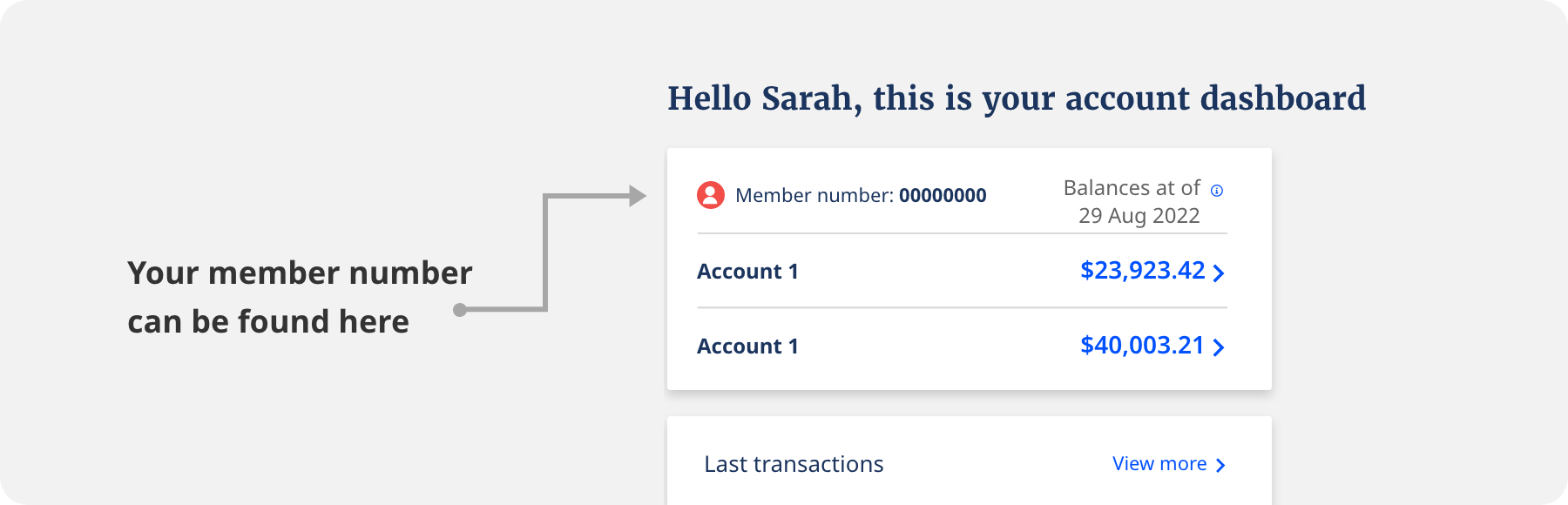Screen dimensions: 1568x505
Task: Click the 29 Aug 2022 date
Action: point(1139,216)
